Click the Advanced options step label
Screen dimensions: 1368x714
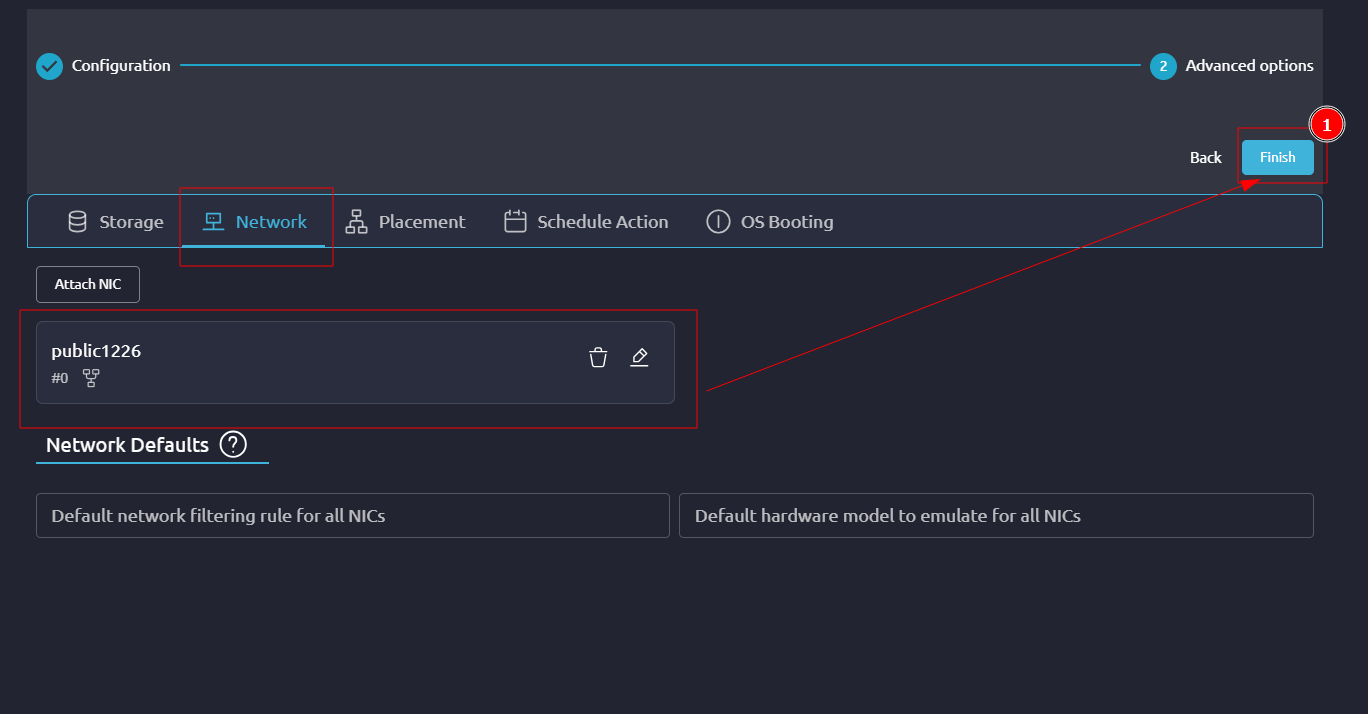1249,66
